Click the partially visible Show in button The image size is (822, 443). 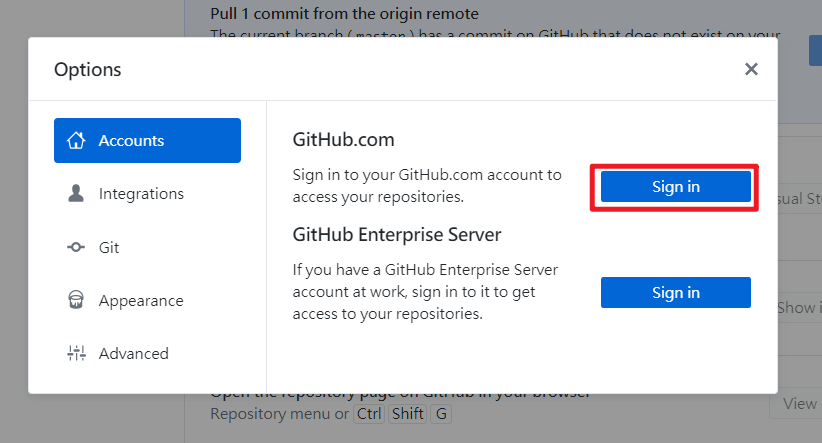tap(798, 308)
